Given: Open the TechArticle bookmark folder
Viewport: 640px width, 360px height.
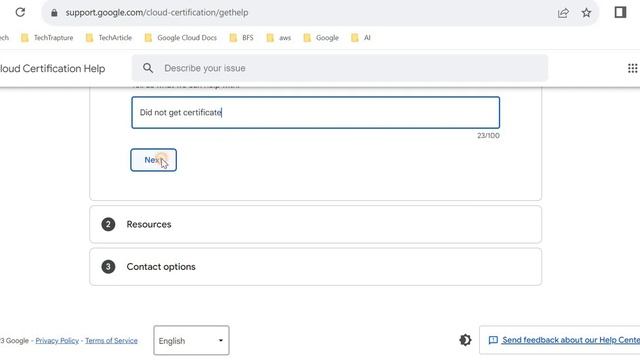Looking at the screenshot, I should click(109, 38).
